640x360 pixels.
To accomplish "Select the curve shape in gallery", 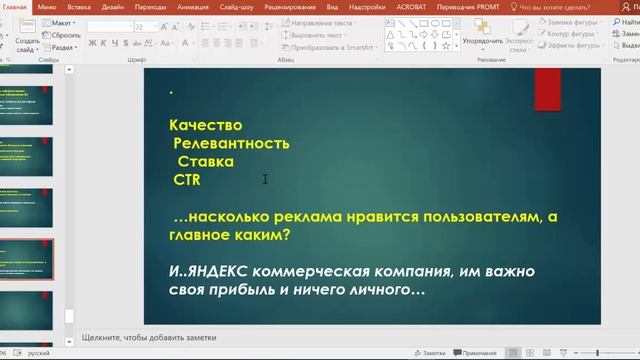I will tap(413, 46).
